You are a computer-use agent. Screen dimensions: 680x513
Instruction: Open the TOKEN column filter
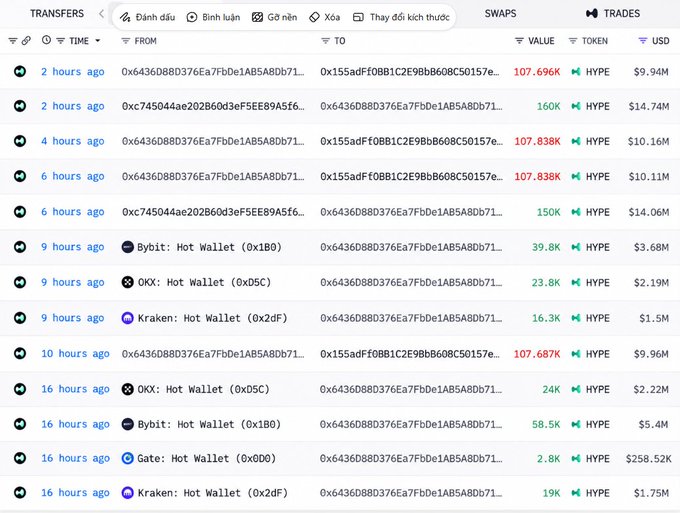coord(573,41)
